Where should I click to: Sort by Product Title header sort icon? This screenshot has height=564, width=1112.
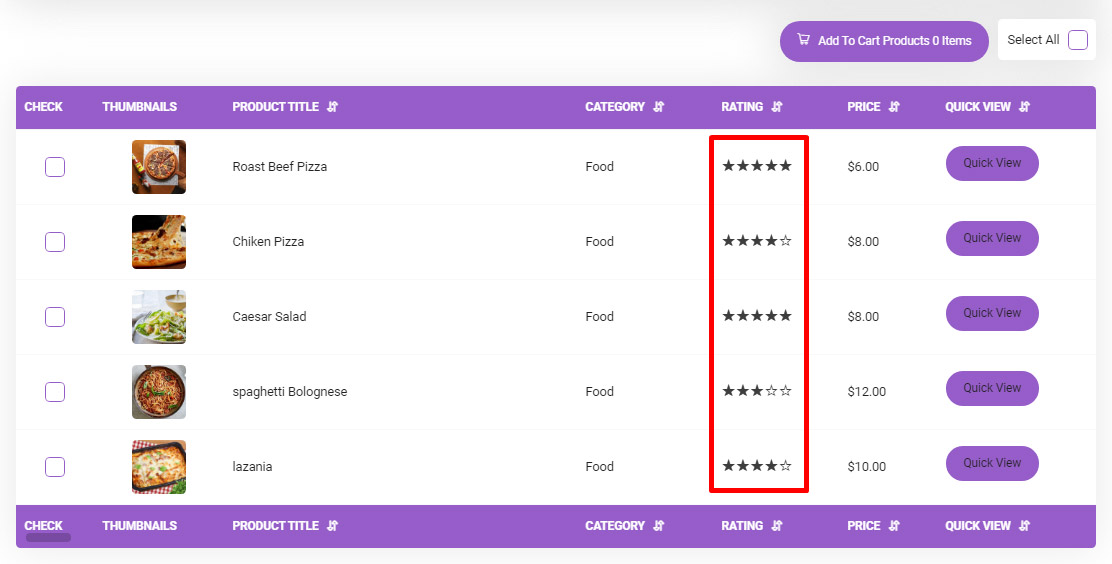tap(333, 107)
